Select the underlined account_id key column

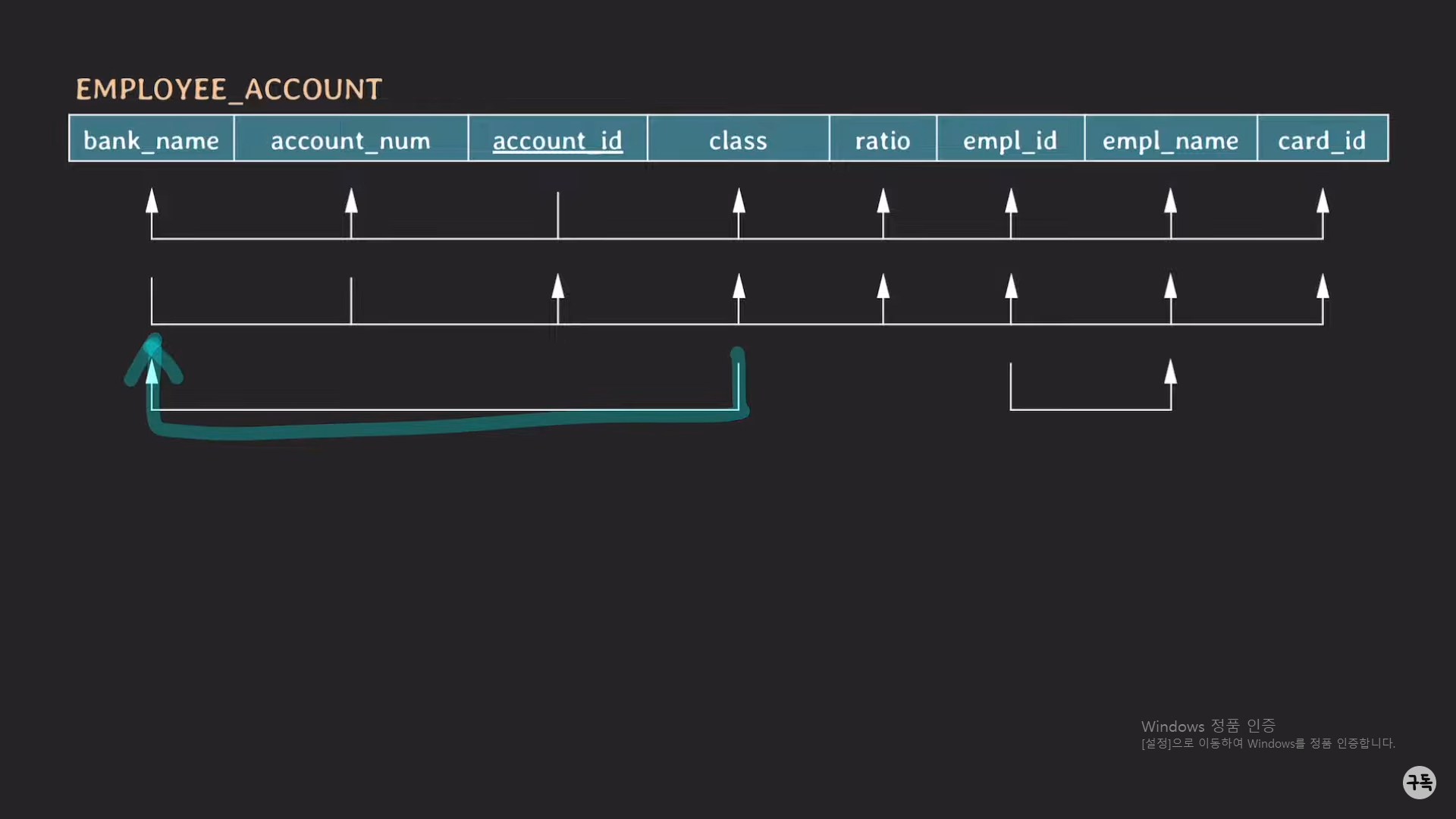point(557,140)
